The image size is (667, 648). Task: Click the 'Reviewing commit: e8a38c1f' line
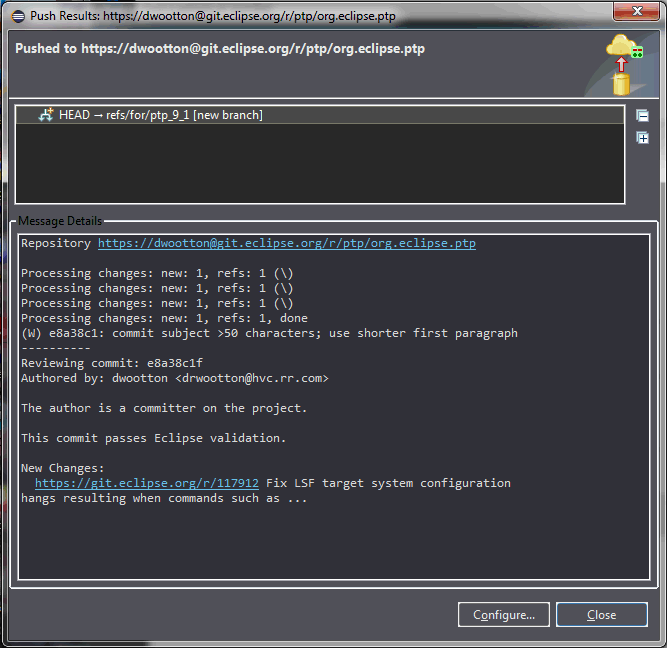[x=112, y=363]
